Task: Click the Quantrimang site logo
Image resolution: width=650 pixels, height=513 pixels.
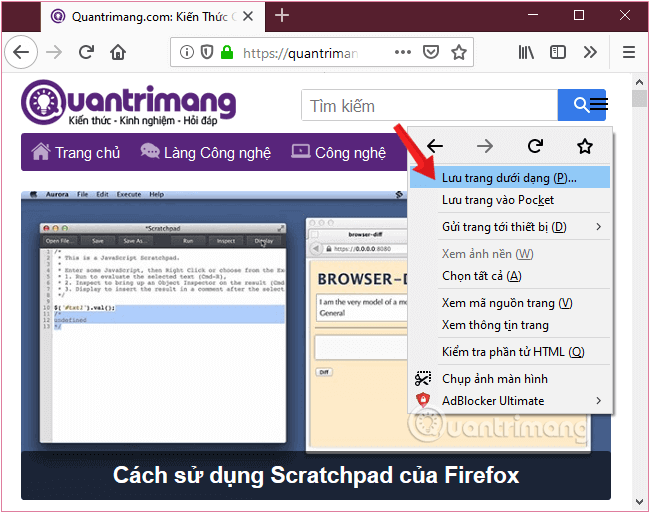Action: click(129, 102)
